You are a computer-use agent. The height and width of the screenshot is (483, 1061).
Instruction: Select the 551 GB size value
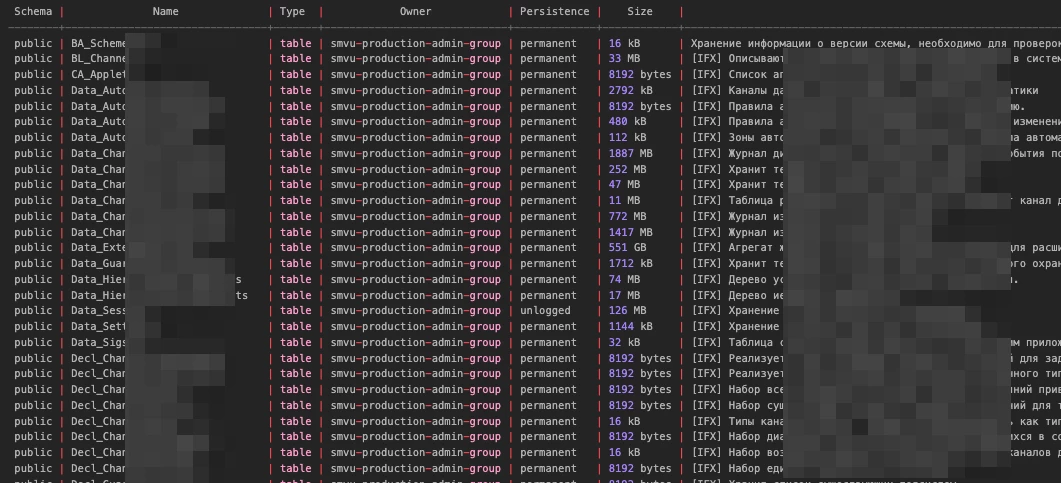(628, 248)
